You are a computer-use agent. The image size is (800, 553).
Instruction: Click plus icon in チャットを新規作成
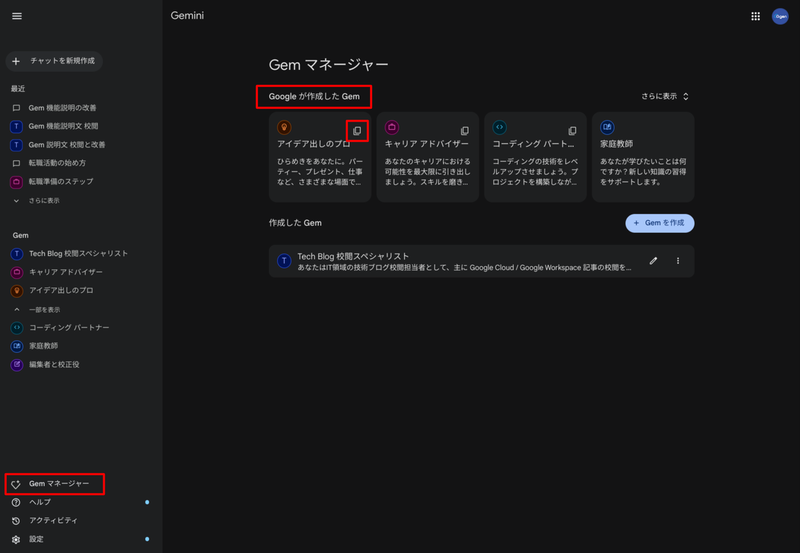(16, 61)
